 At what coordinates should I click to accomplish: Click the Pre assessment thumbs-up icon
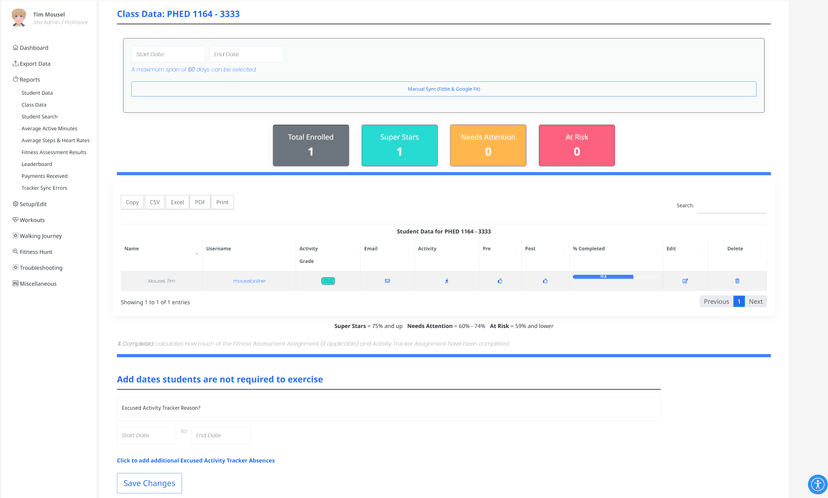(x=500, y=281)
